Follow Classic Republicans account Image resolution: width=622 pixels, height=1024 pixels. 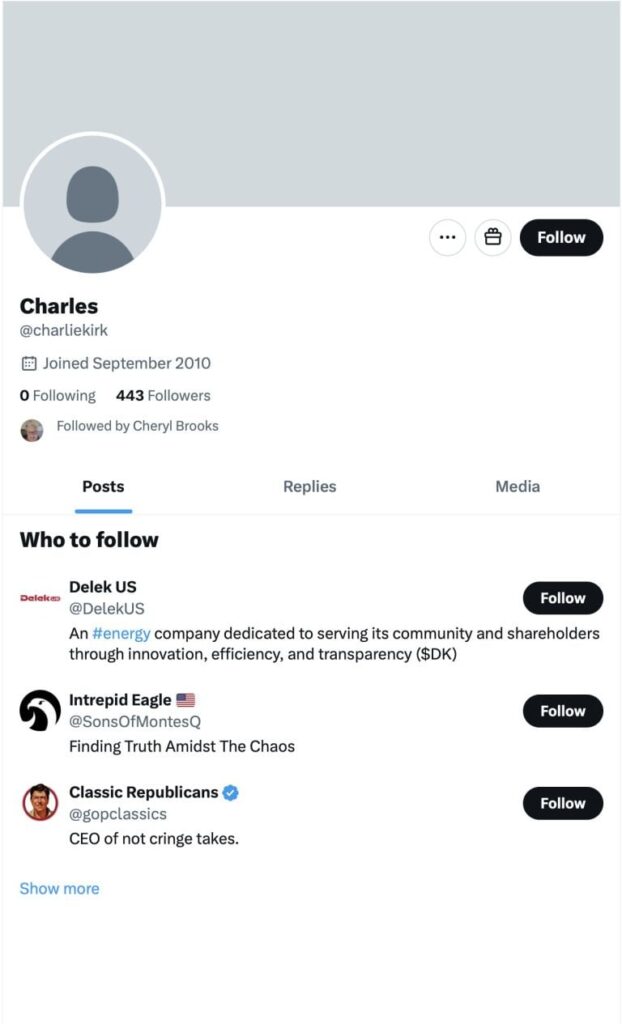pyautogui.click(x=562, y=803)
